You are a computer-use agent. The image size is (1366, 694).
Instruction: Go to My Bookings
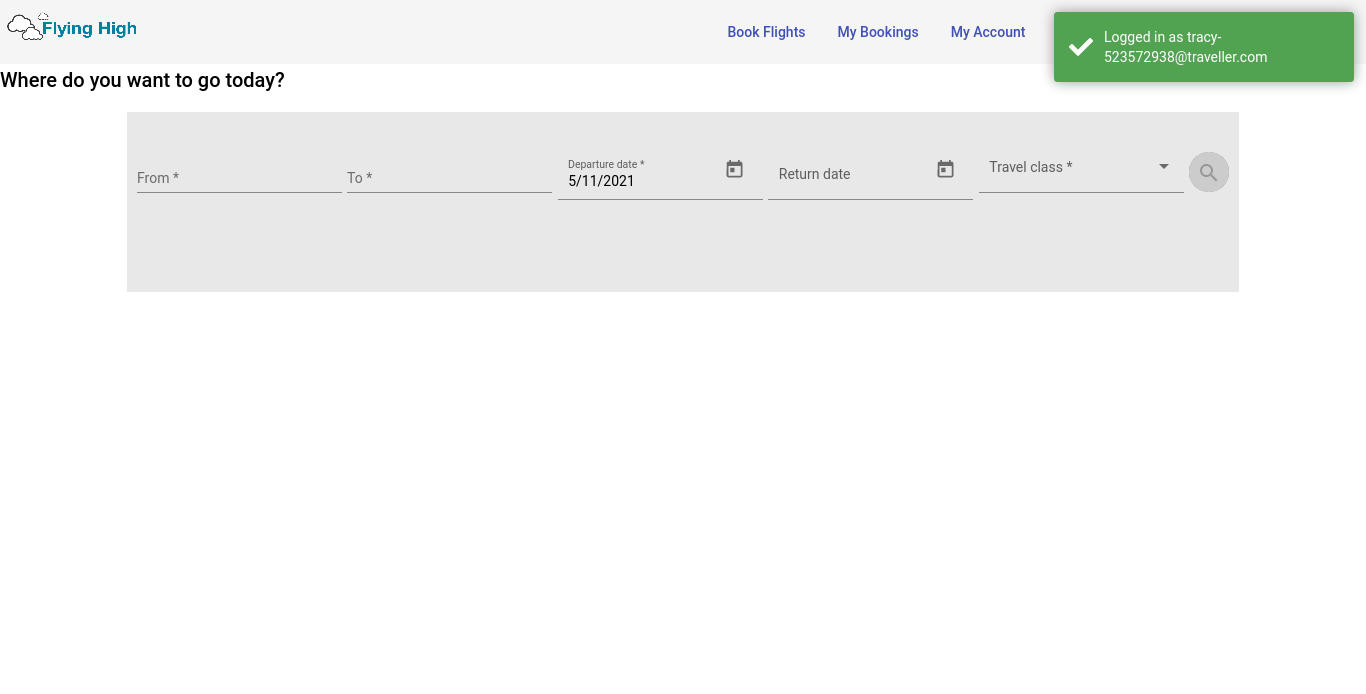click(877, 32)
